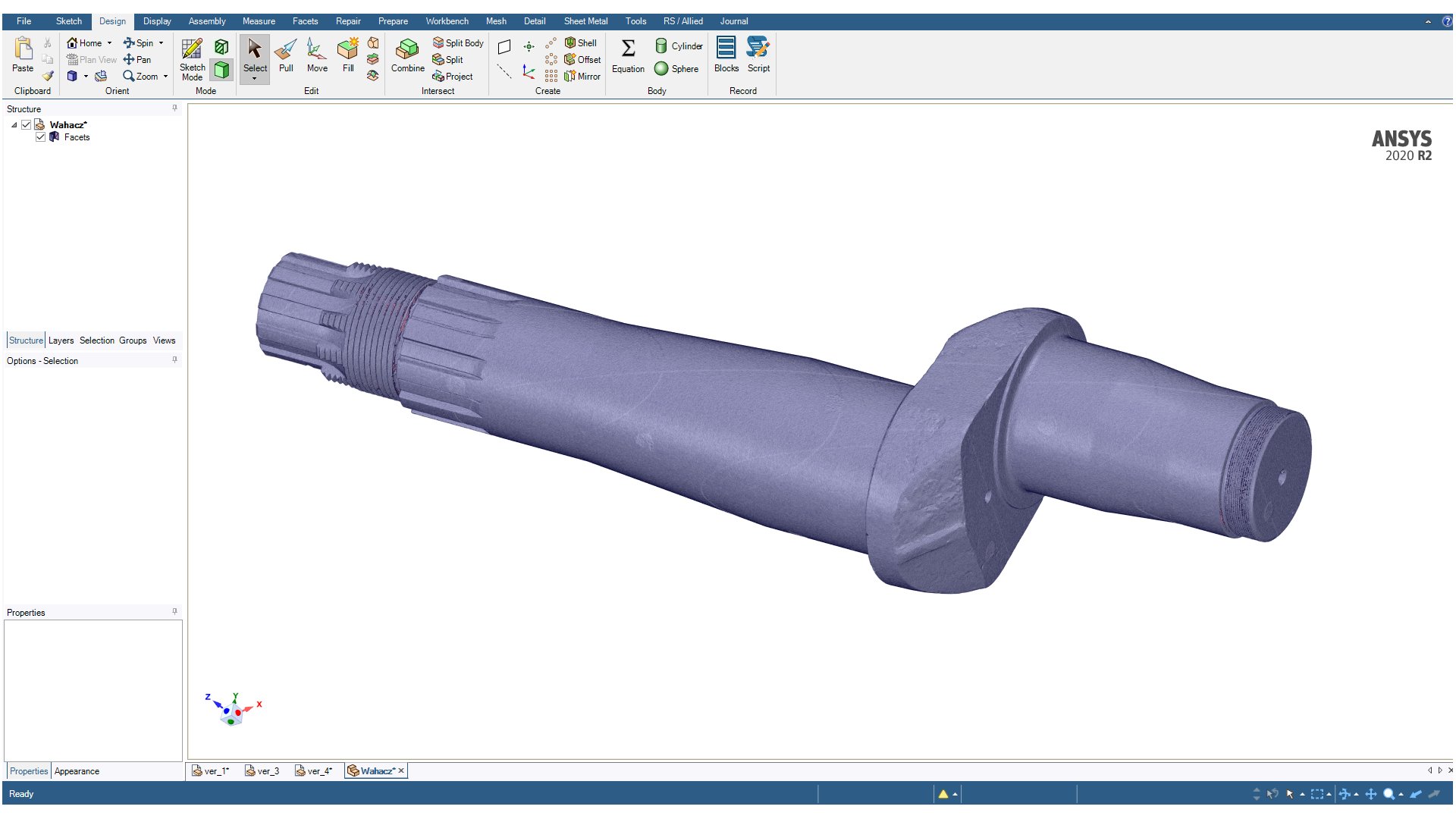Screen dimensions: 1456x819
Task: Click the Project tool in Intersect group
Action: tap(453, 77)
